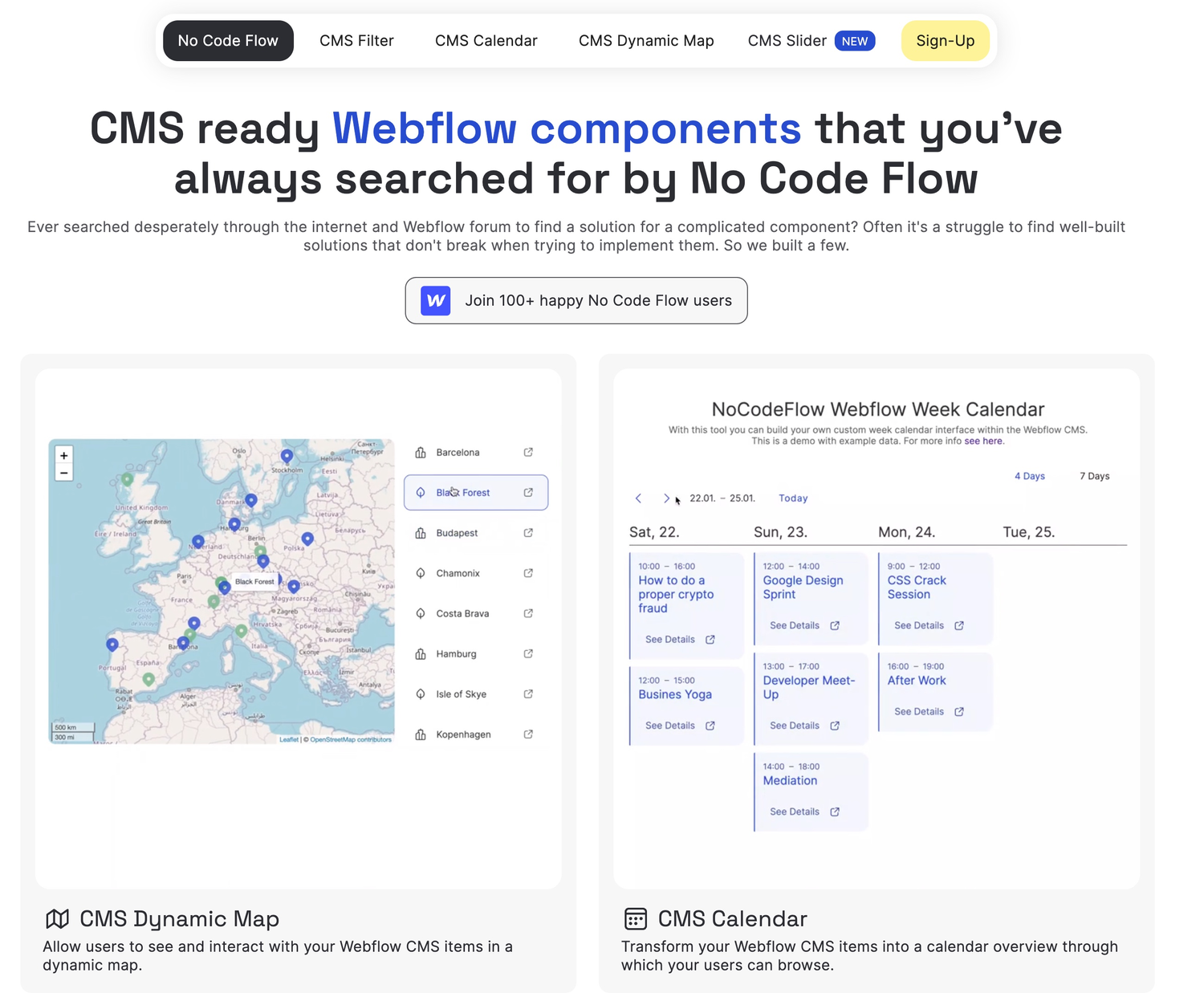This screenshot has height=1005, width=1204.
Task: Click the Webflow logo icon in Join button
Action: 436,301
